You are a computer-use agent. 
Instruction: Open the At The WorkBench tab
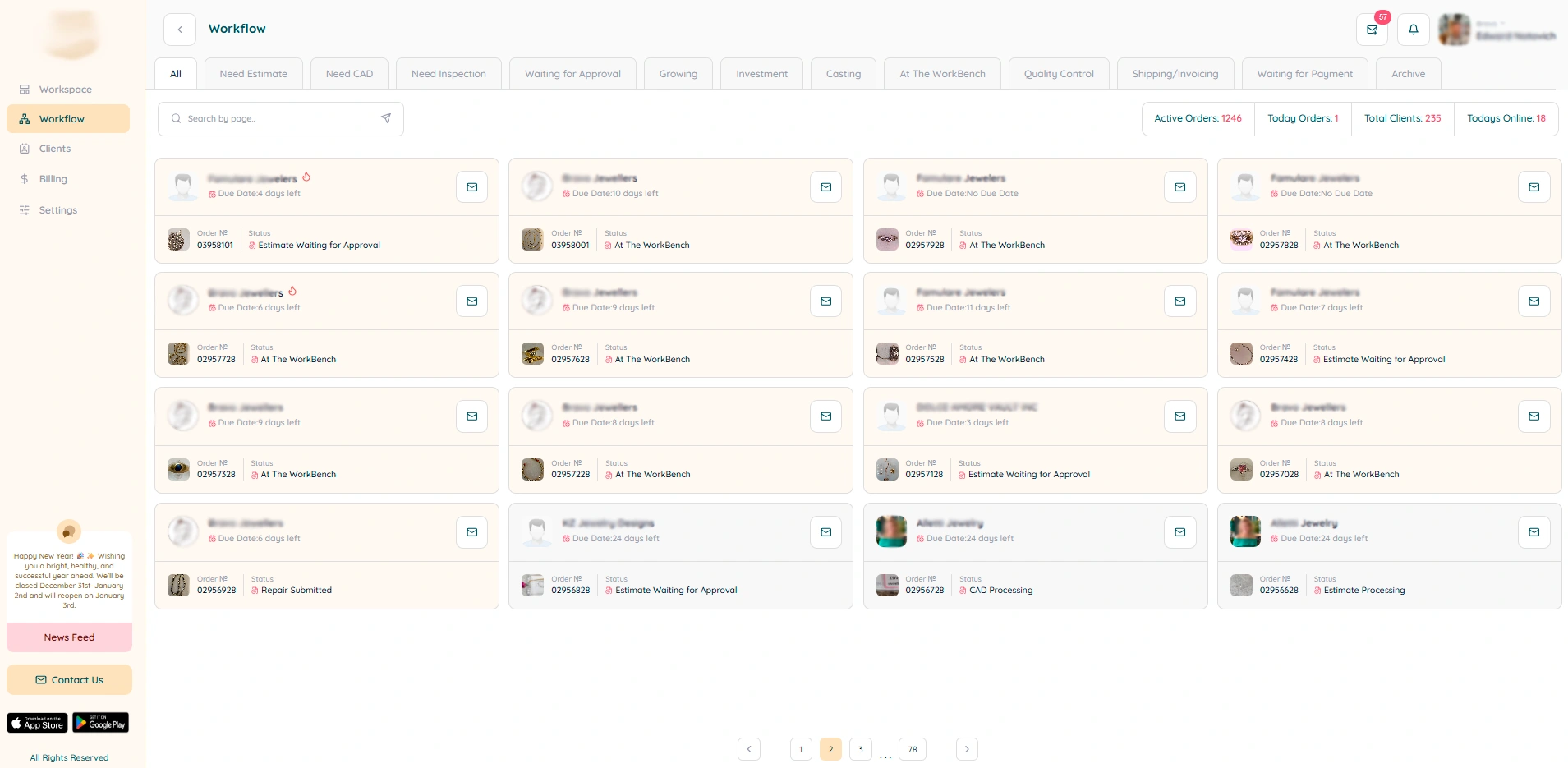[942, 74]
